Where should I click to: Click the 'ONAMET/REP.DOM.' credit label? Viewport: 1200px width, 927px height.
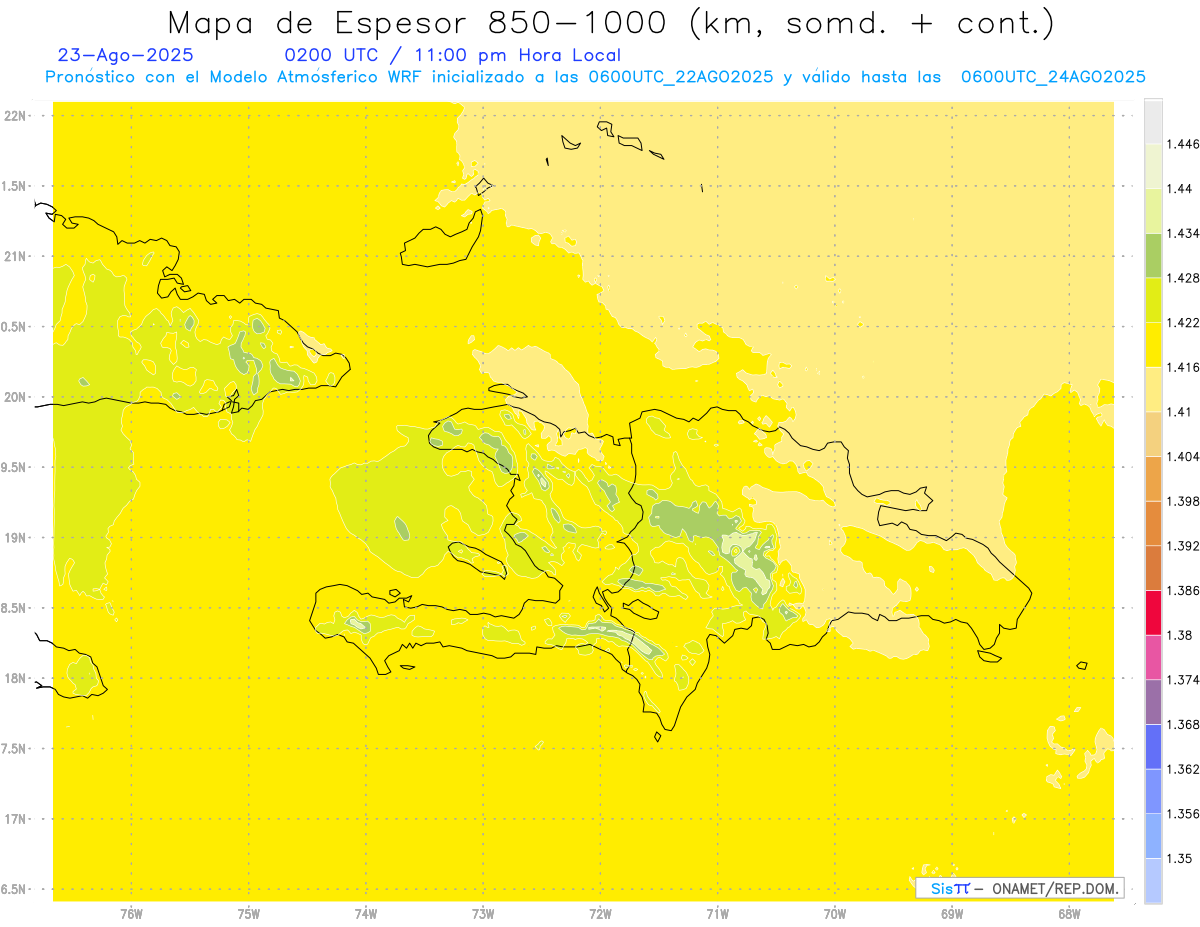[x=1054, y=888]
